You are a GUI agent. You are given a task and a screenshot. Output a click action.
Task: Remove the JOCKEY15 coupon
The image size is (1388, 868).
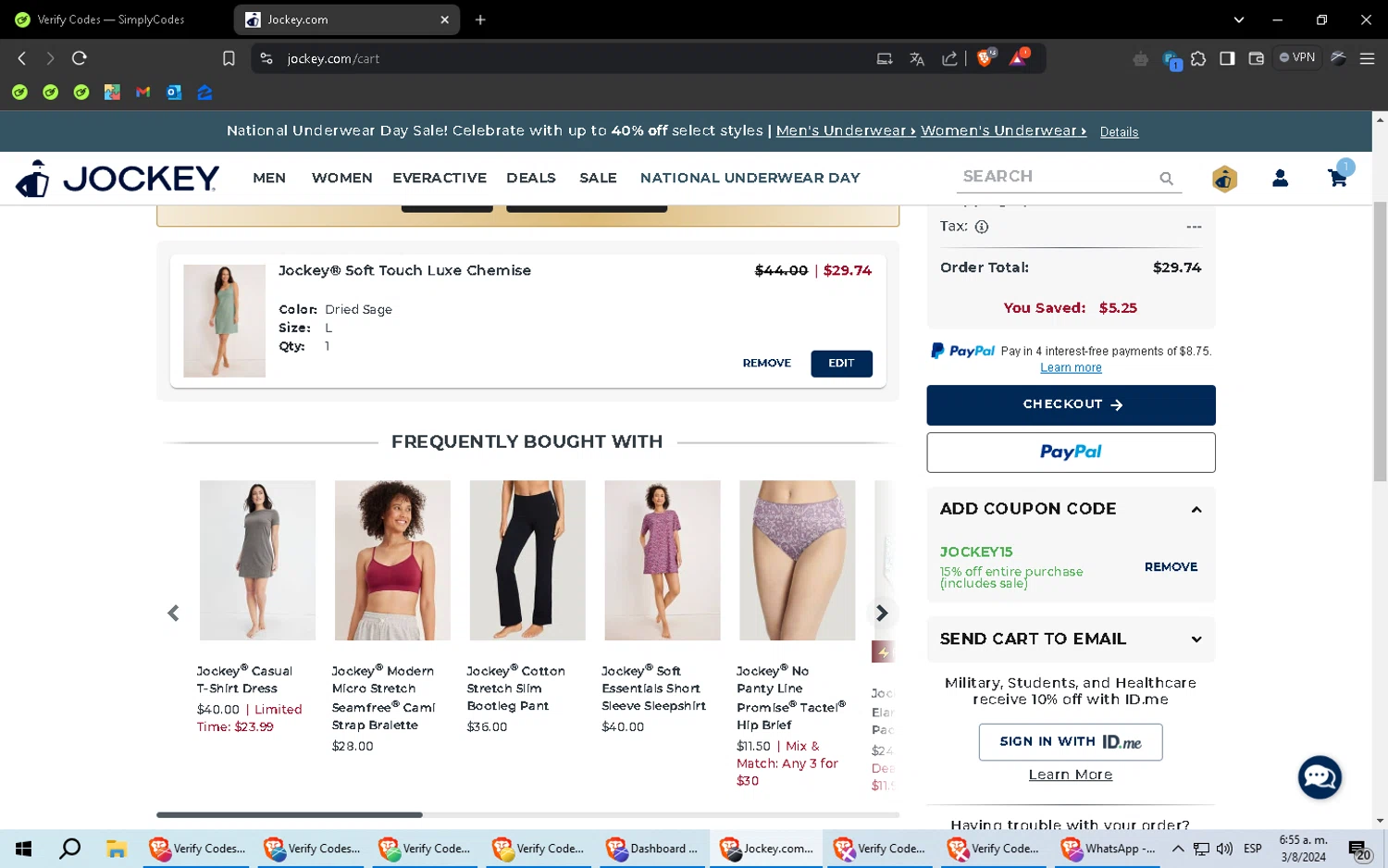tap(1171, 567)
